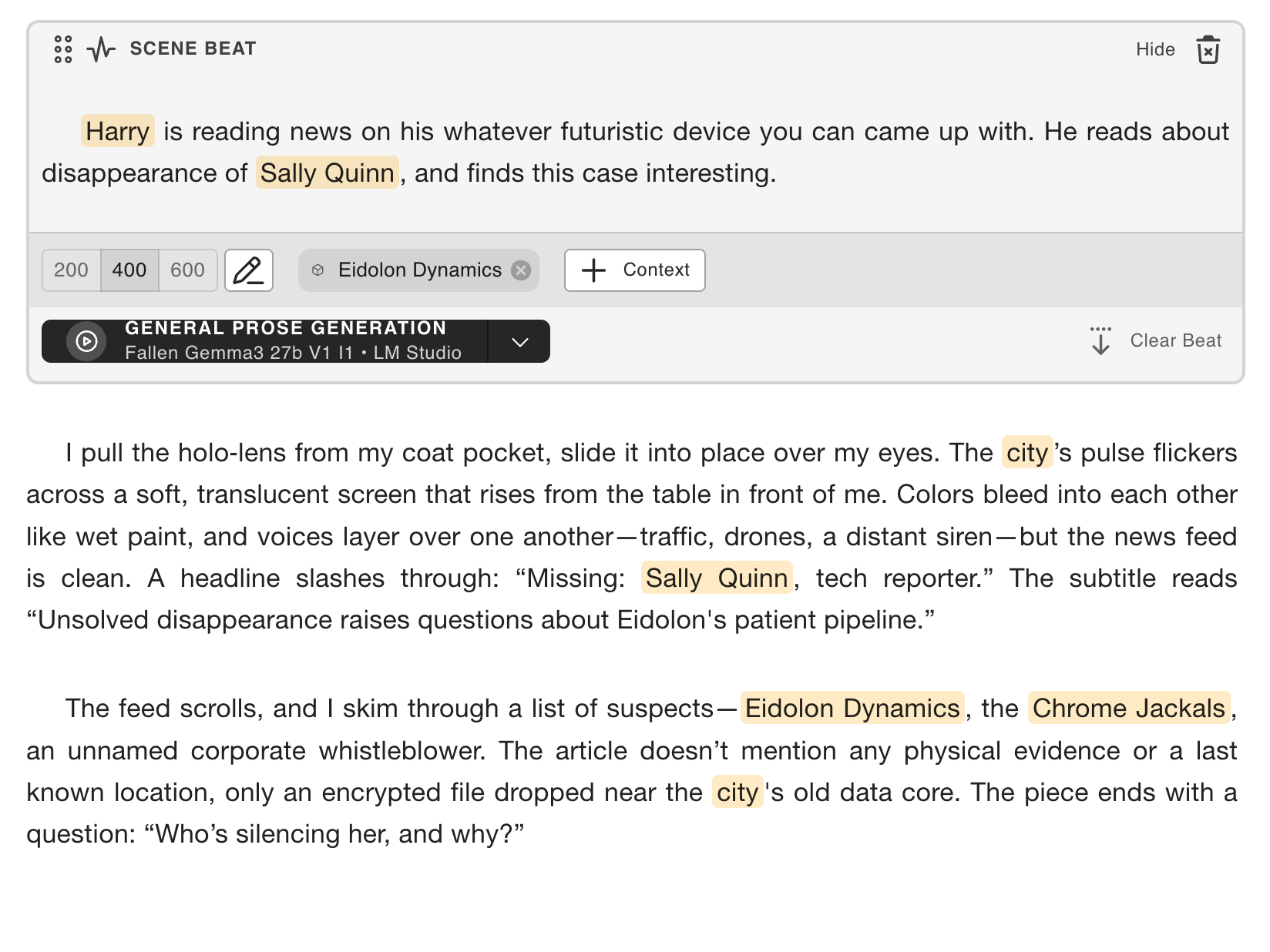Hide the scene beat panel
Viewport: 1270px width, 952px height.
click(1155, 50)
